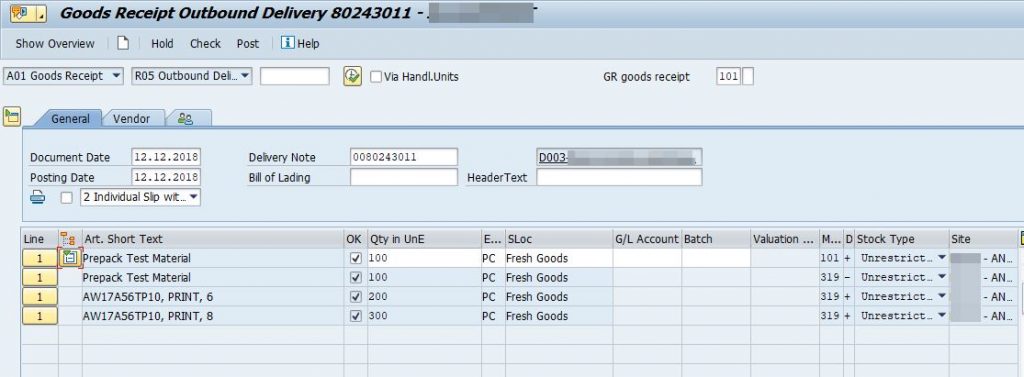Image resolution: width=1024 pixels, height=377 pixels.
Task: Open the A01 Goods Receipt dropdown
Action: point(63,76)
